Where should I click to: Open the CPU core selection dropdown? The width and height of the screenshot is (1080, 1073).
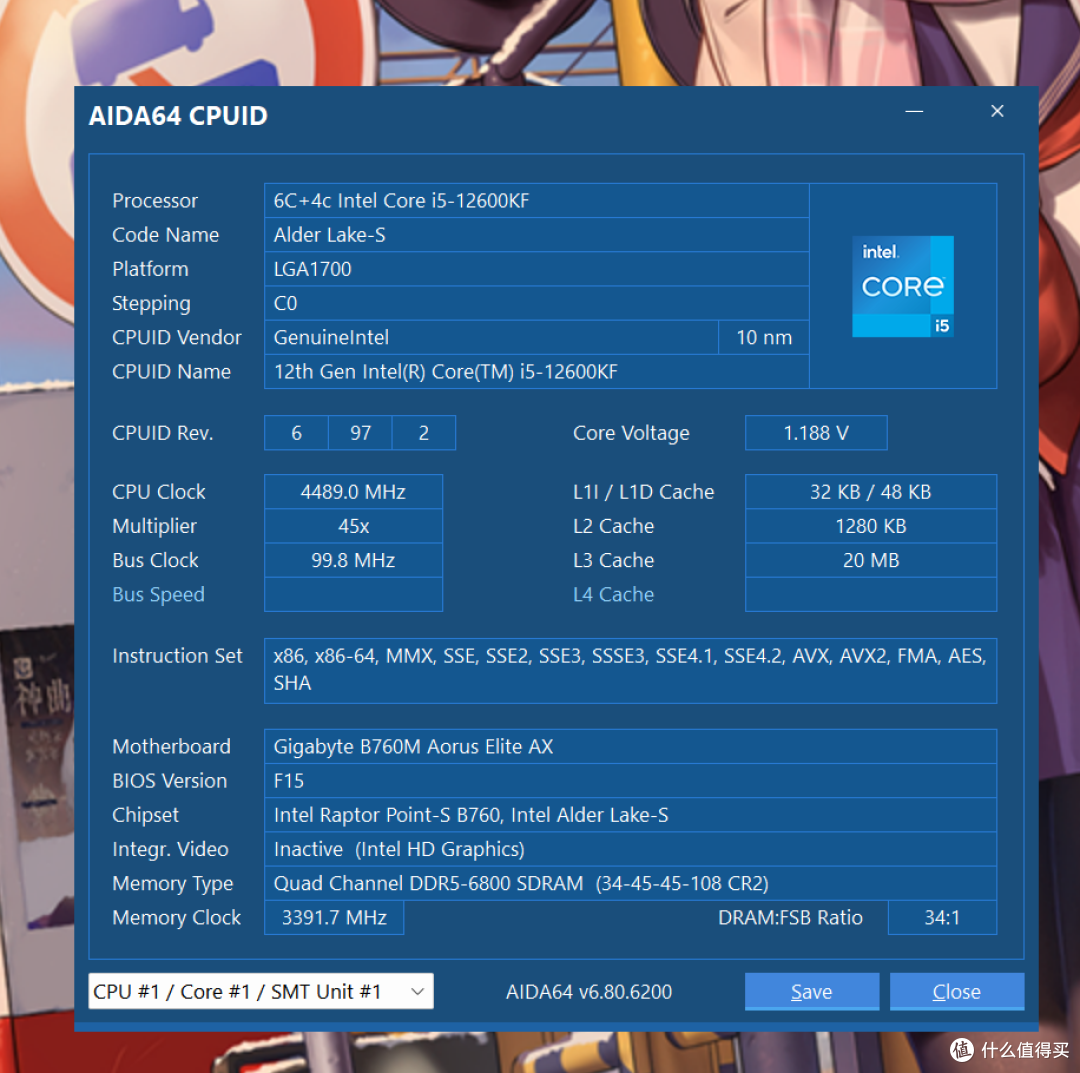[260, 991]
